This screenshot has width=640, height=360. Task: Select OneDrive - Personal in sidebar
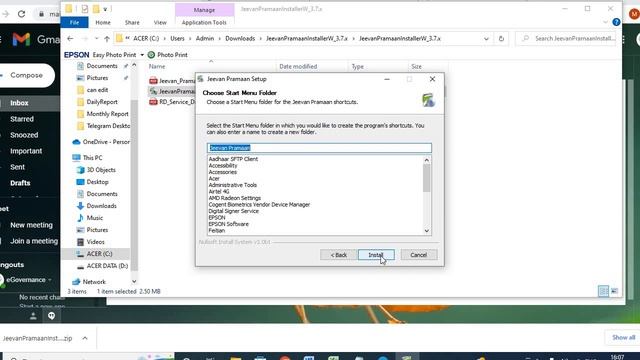[x=101, y=142]
